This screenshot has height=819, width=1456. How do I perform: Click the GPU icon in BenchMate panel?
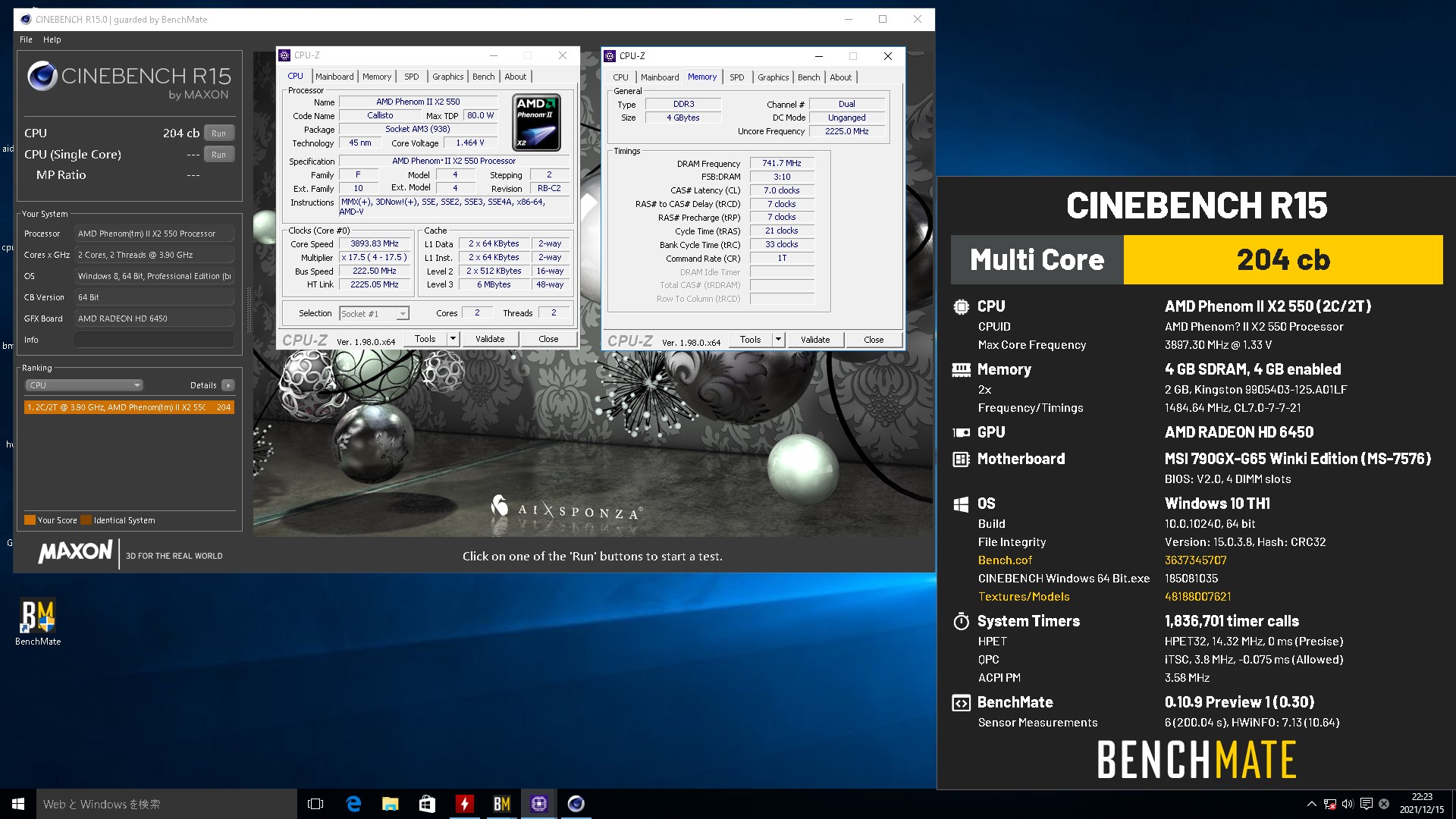(961, 432)
